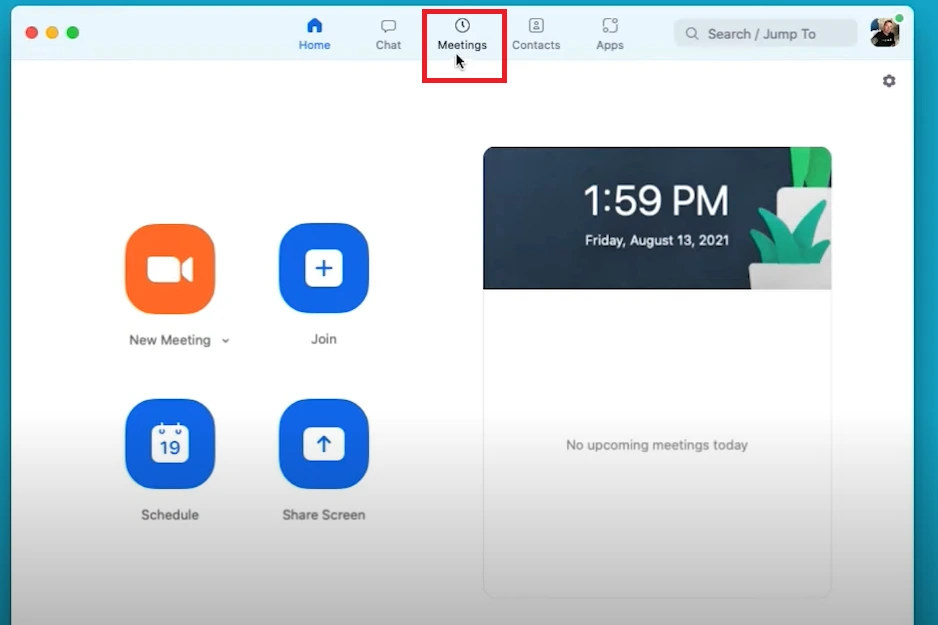The height and width of the screenshot is (625, 938).
Task: Click the Meetings clock icon
Action: pyautogui.click(x=462, y=23)
